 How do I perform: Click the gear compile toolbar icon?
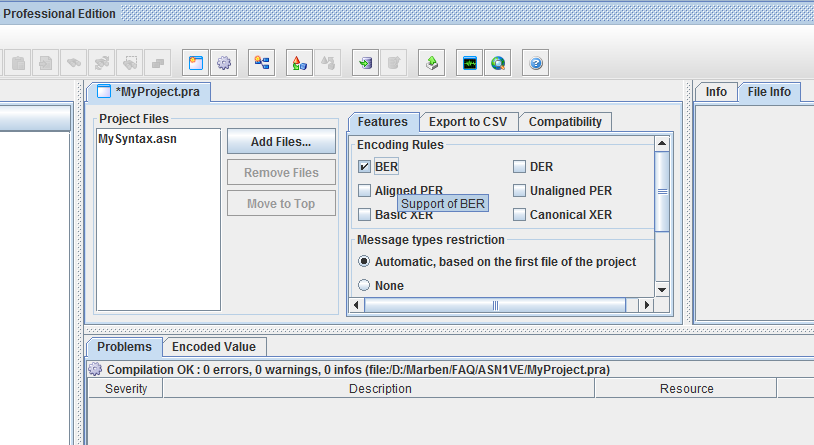pos(224,63)
